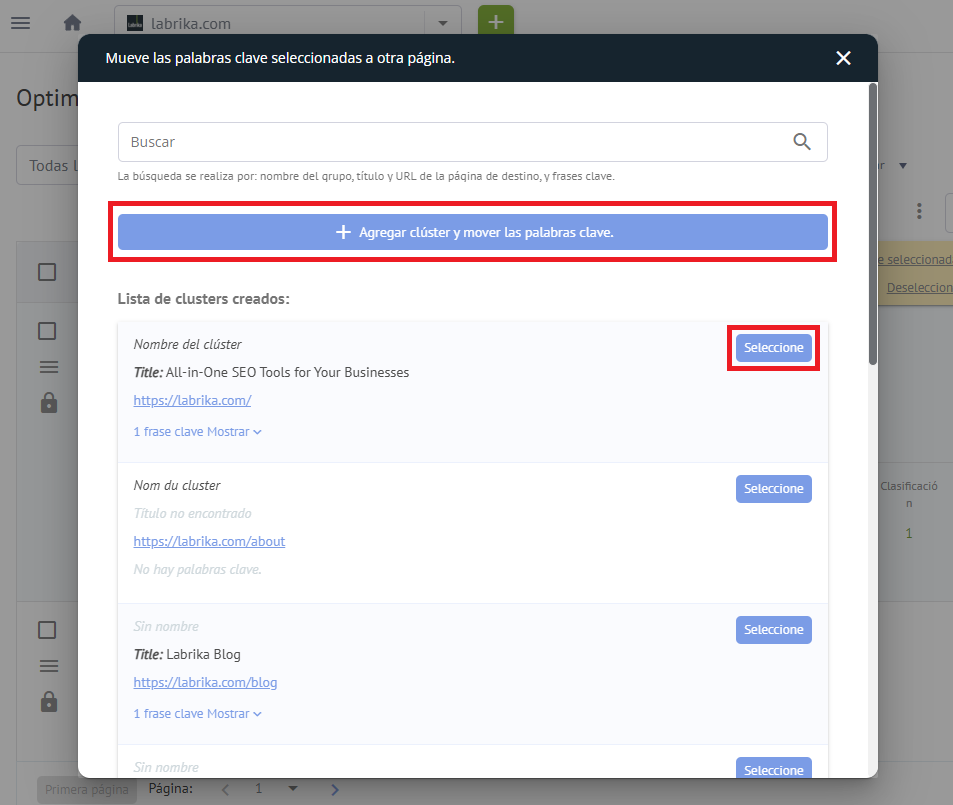Open the hamburger main menu
This screenshot has width=953, height=805.
click(21, 23)
